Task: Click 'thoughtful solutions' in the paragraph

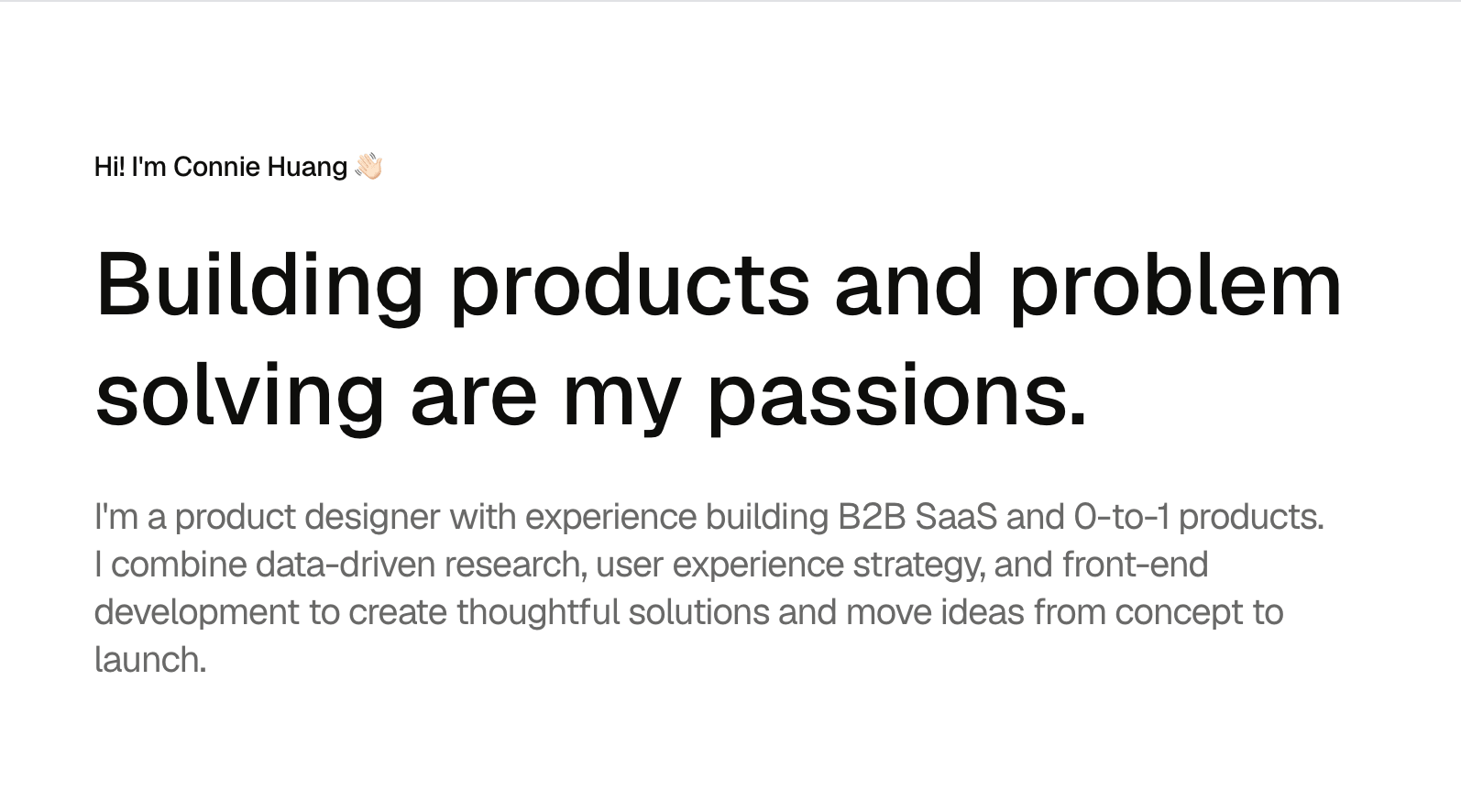Action: click(x=612, y=612)
